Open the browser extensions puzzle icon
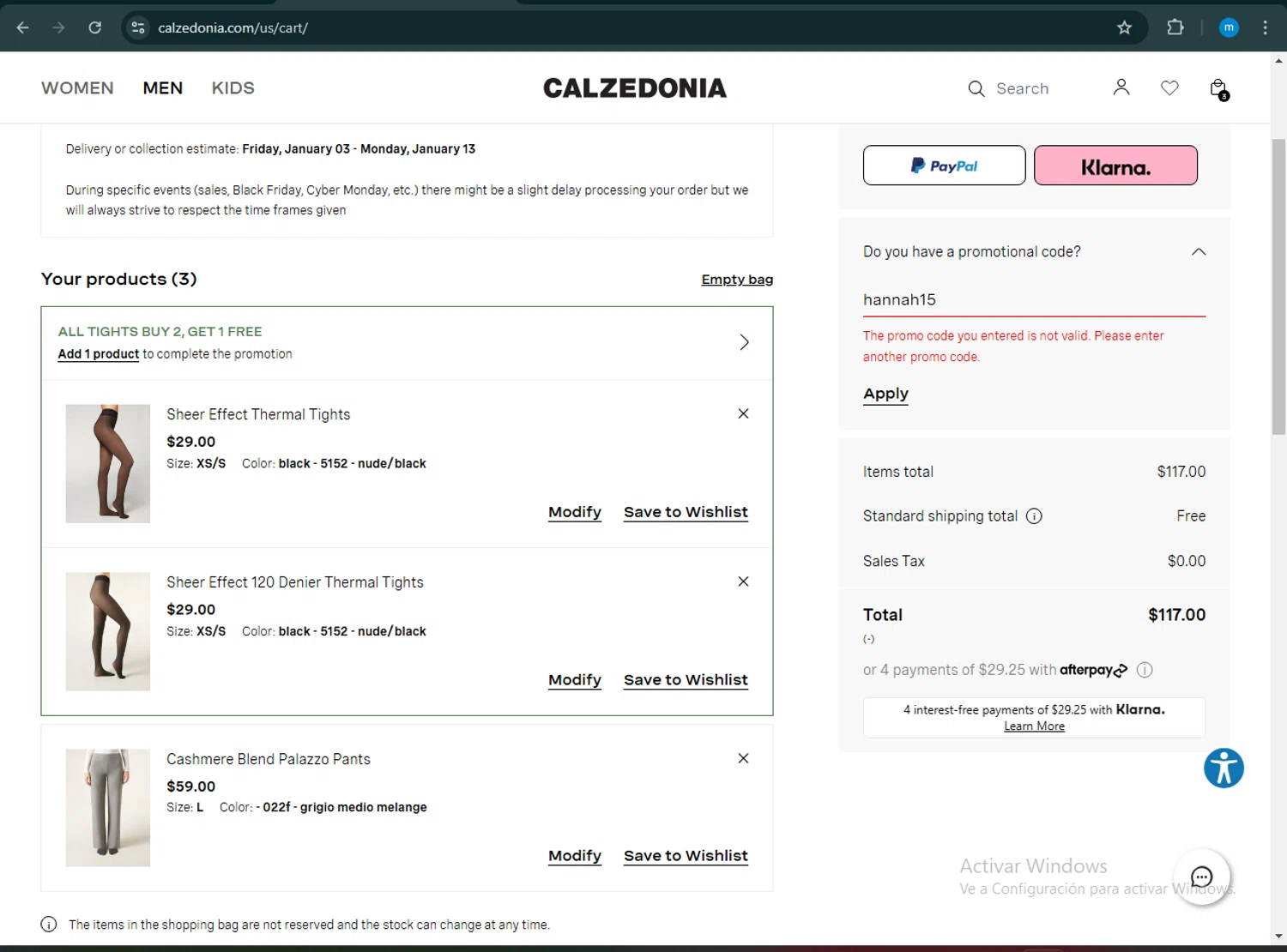1287x952 pixels. tap(1175, 27)
